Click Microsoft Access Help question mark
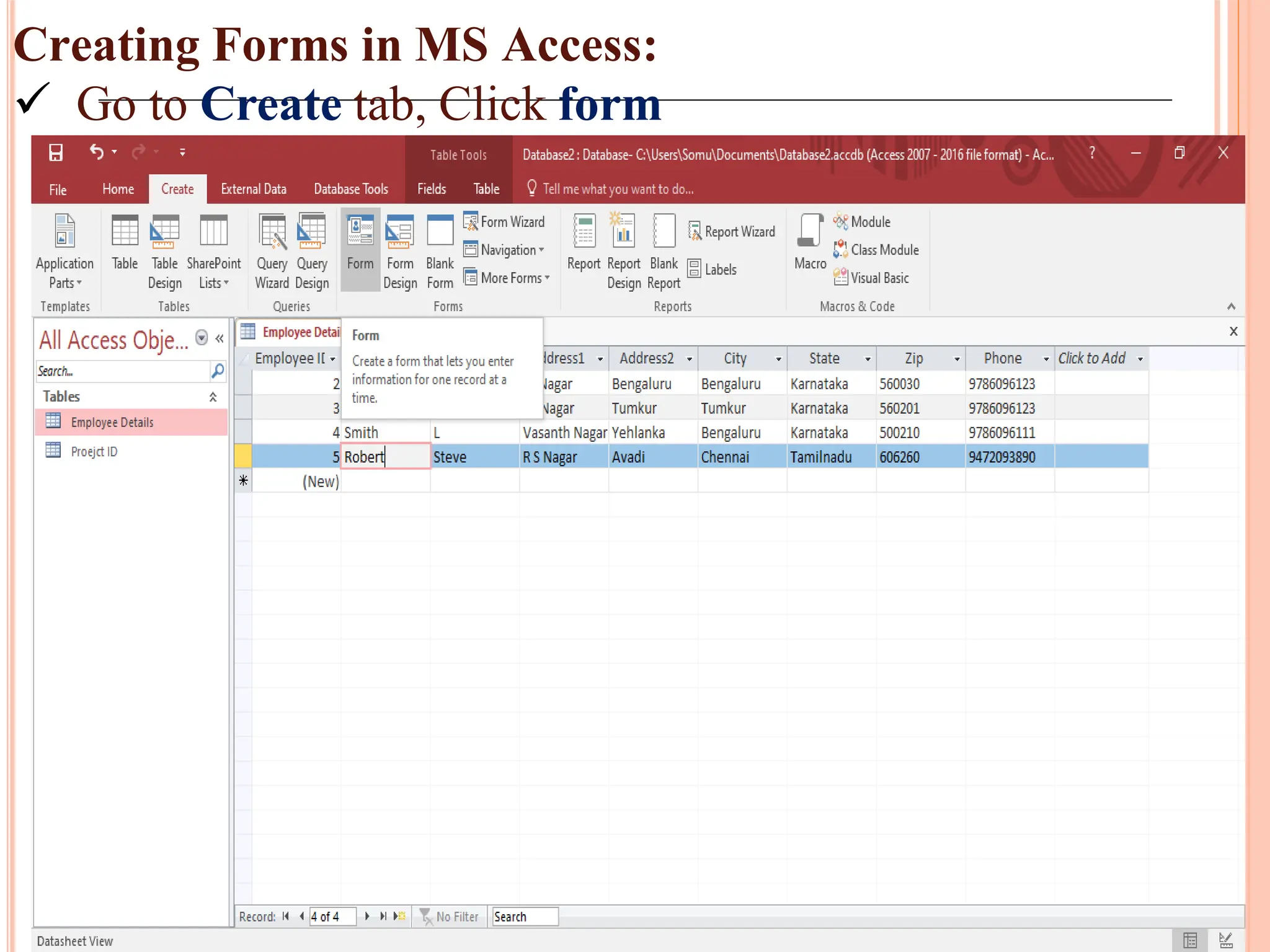This screenshot has width=1270, height=952. pyautogui.click(x=1092, y=152)
